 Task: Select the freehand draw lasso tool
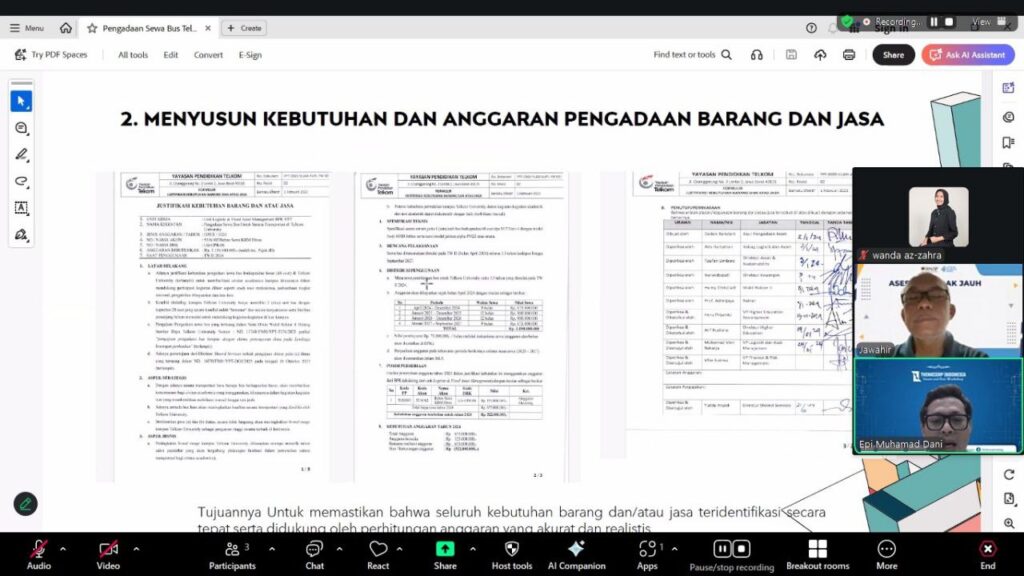click(21, 181)
